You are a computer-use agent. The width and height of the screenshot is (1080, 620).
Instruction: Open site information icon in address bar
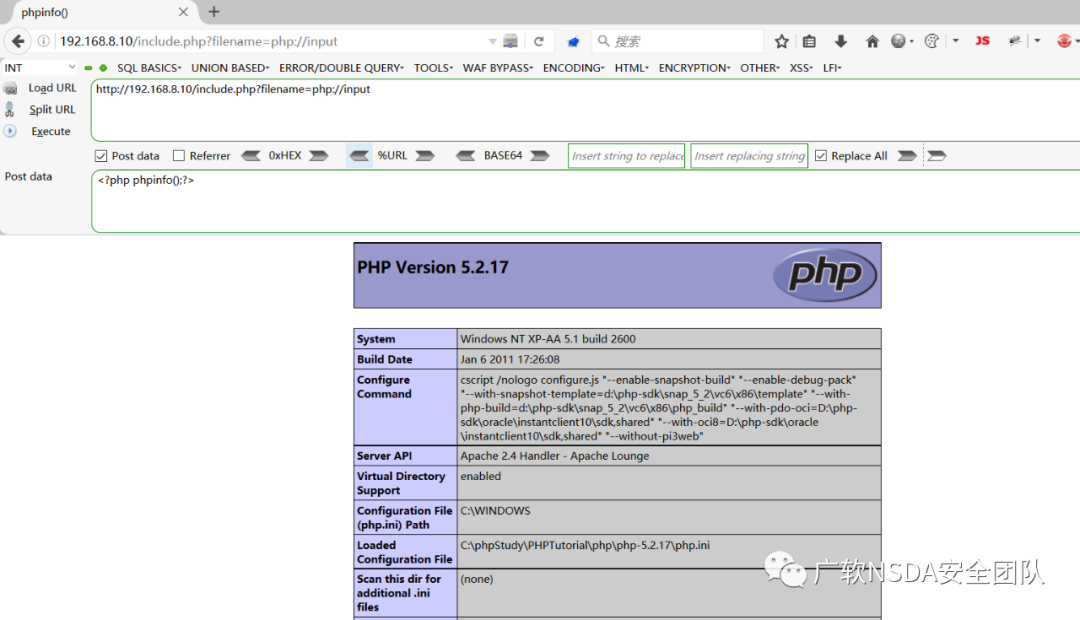coord(43,41)
